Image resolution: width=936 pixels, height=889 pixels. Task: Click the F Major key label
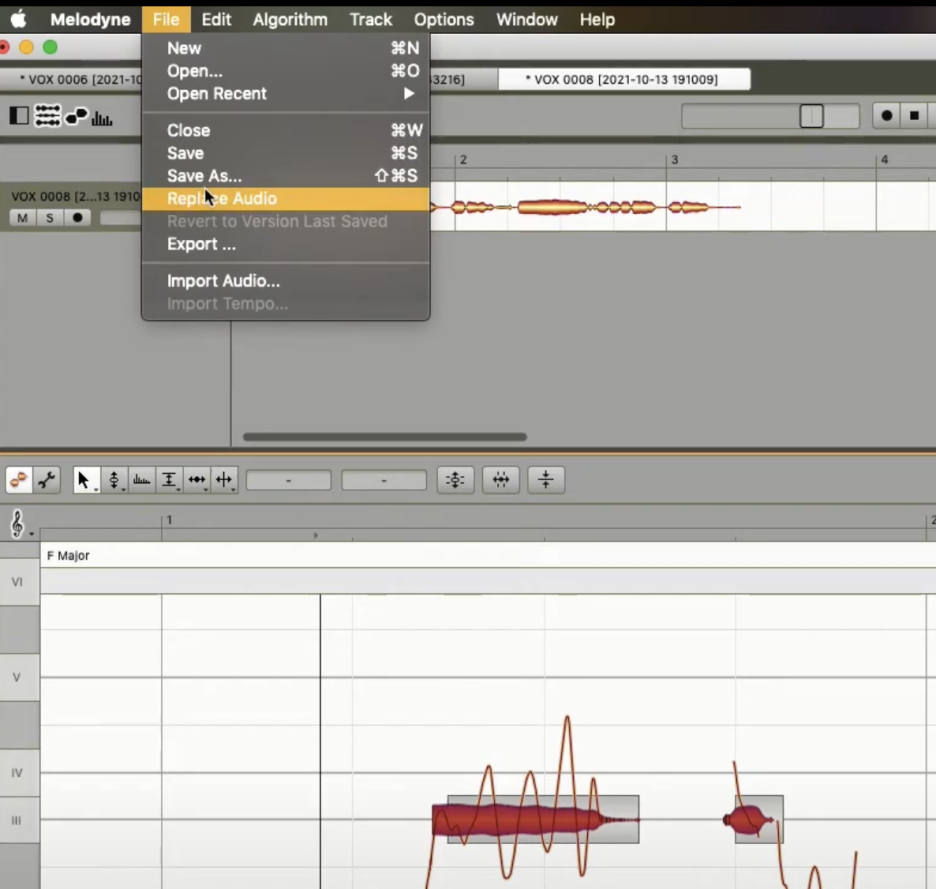click(68, 556)
